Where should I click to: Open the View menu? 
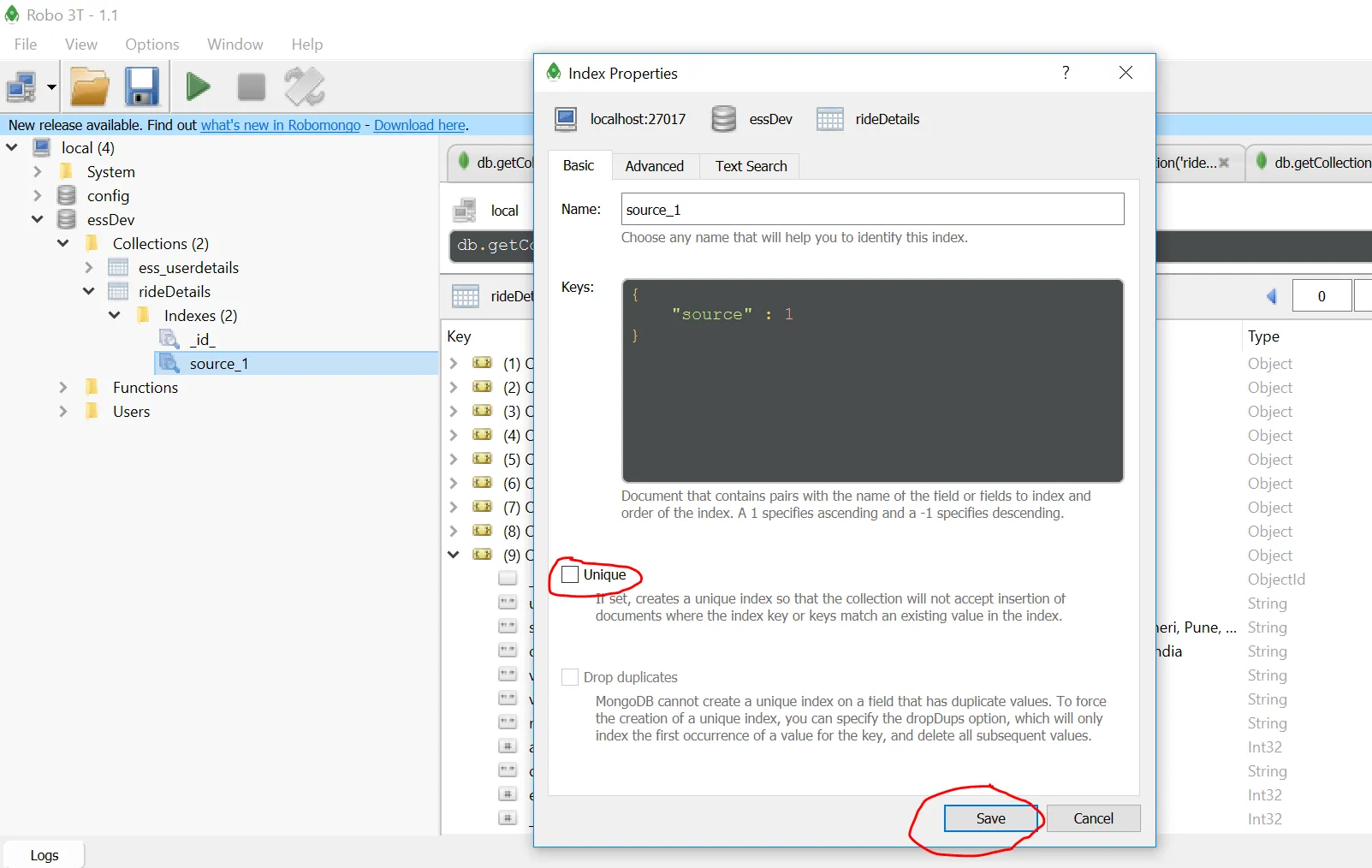tap(81, 45)
